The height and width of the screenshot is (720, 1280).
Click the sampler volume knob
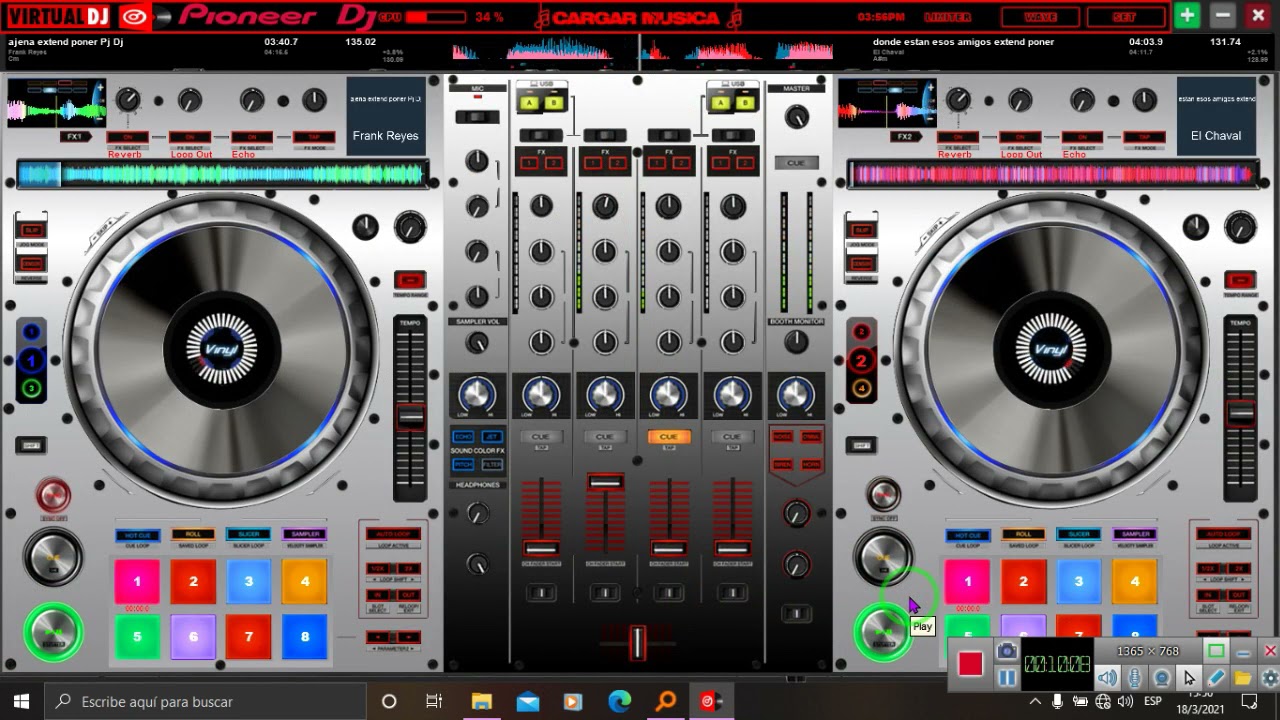[477, 342]
